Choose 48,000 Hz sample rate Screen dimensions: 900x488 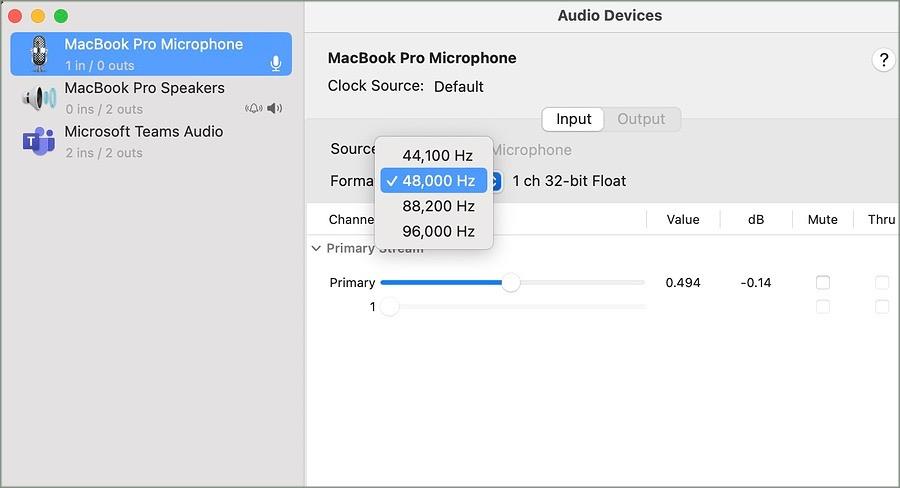tap(433, 181)
